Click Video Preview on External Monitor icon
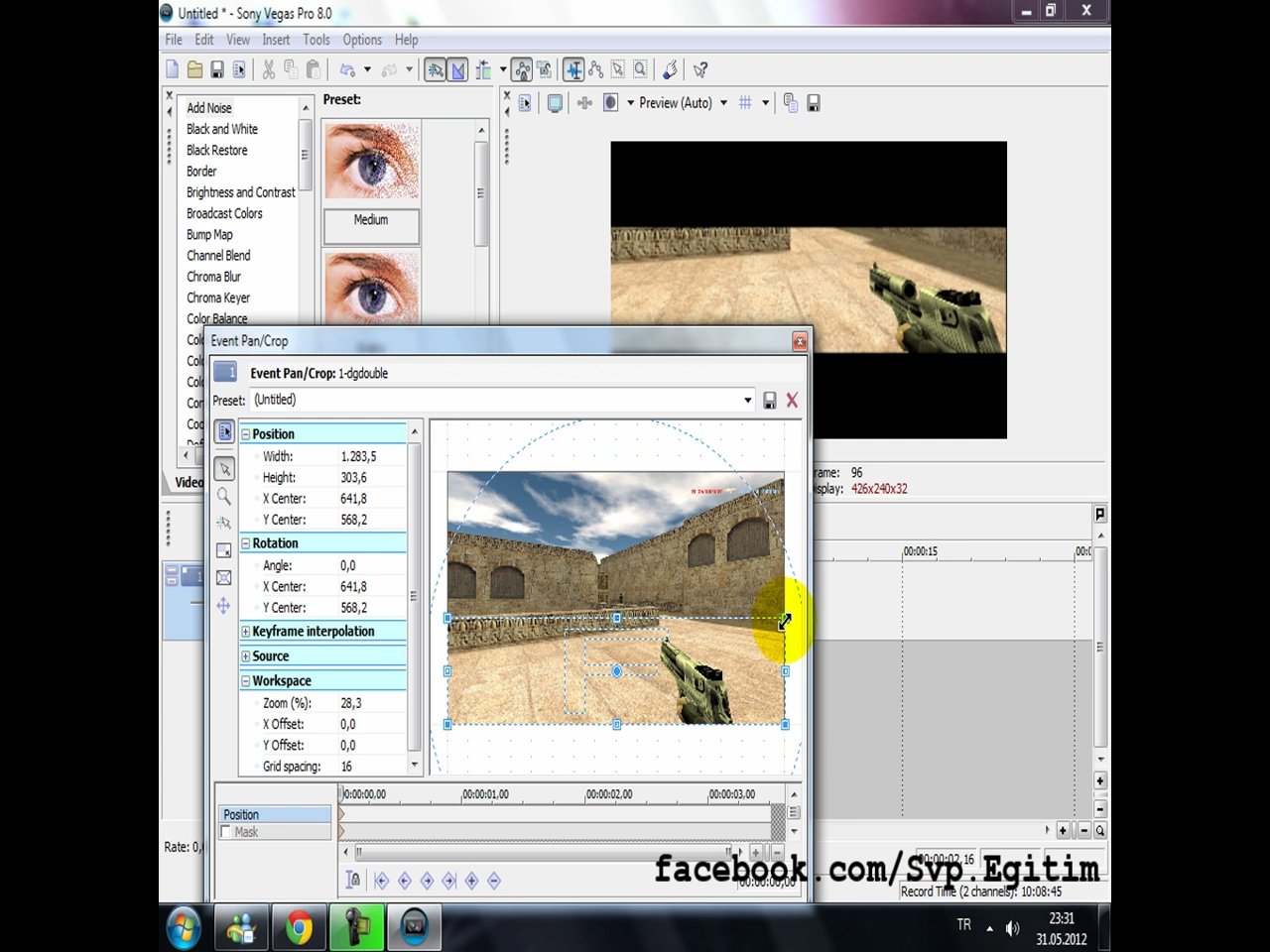Screen dimensions: 1270x952 pos(555,103)
